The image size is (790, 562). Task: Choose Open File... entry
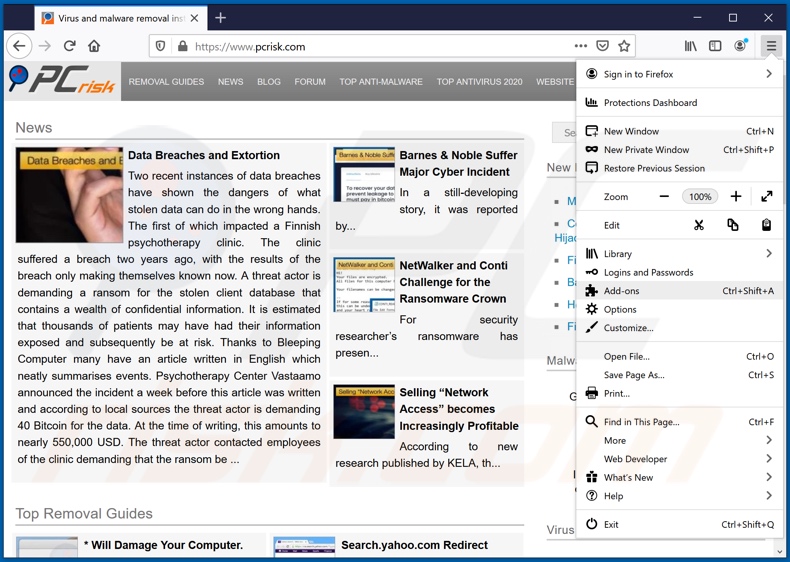[x=679, y=356]
